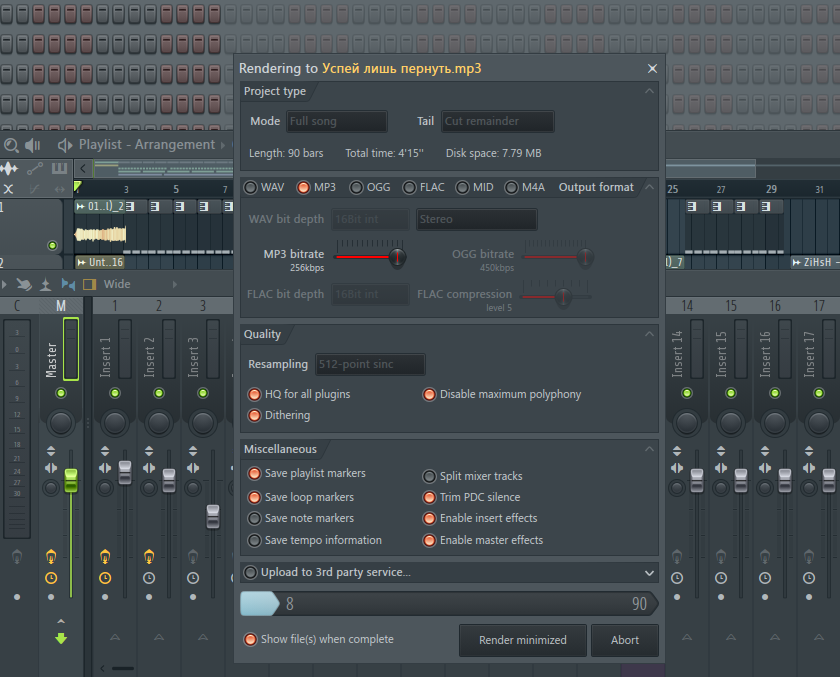Click the green down arrow under Master
The height and width of the screenshot is (677, 840).
[x=61, y=638]
